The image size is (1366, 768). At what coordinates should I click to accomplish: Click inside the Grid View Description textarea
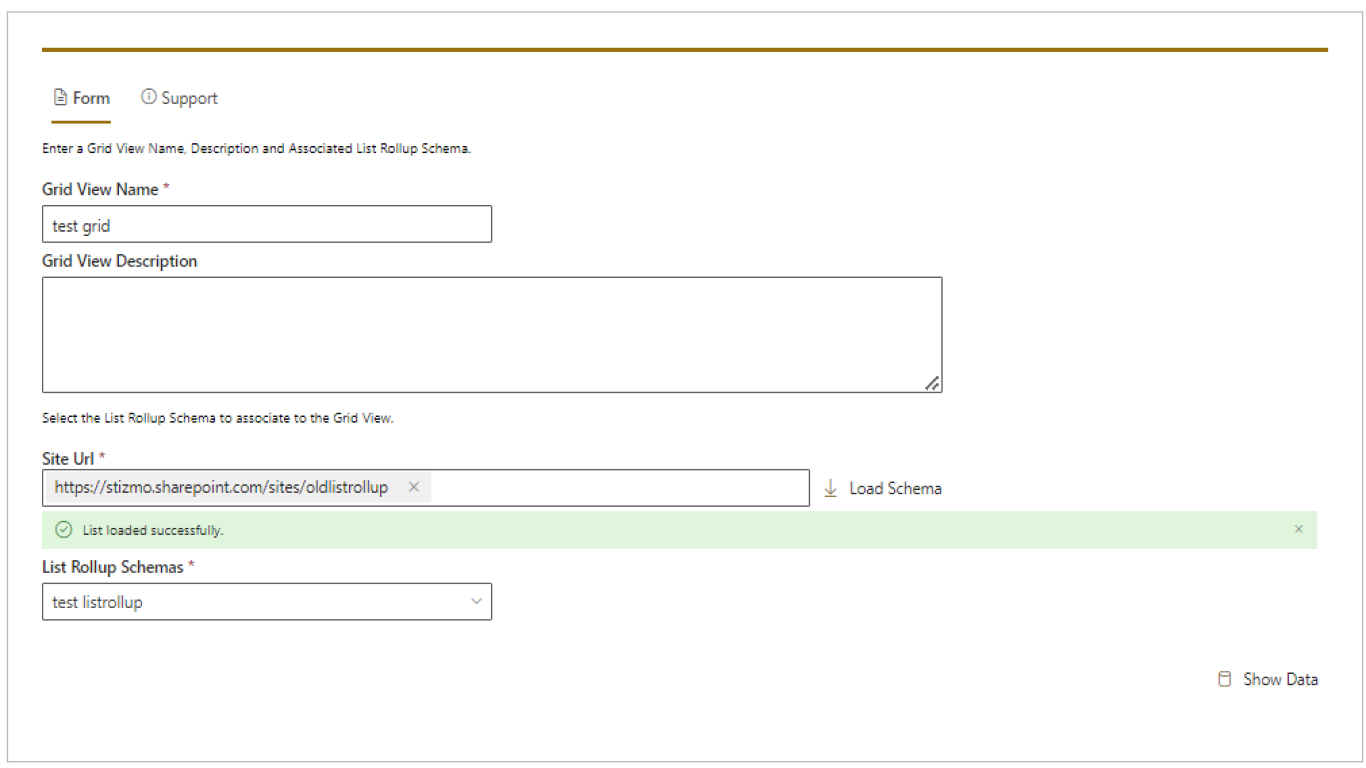(491, 334)
